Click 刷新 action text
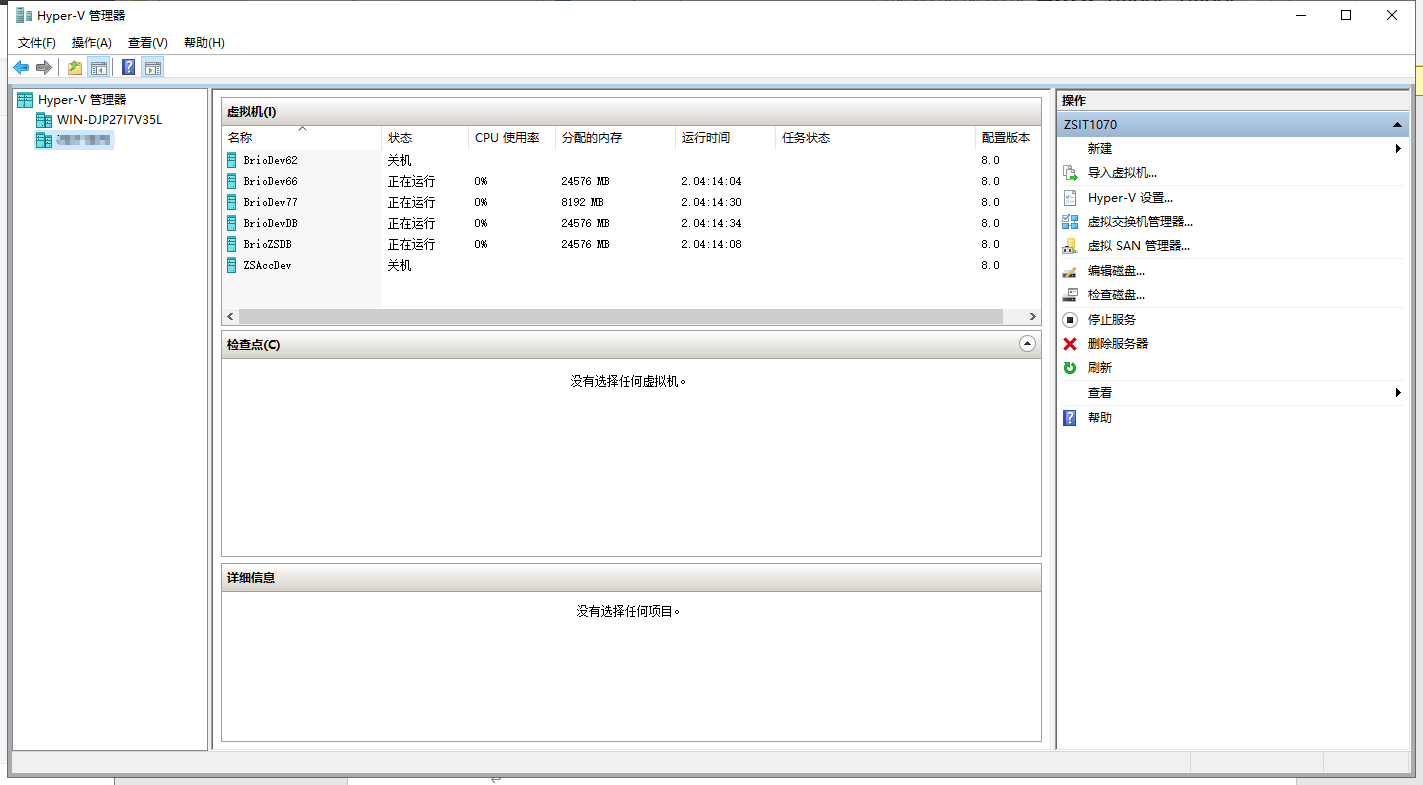 point(1100,368)
